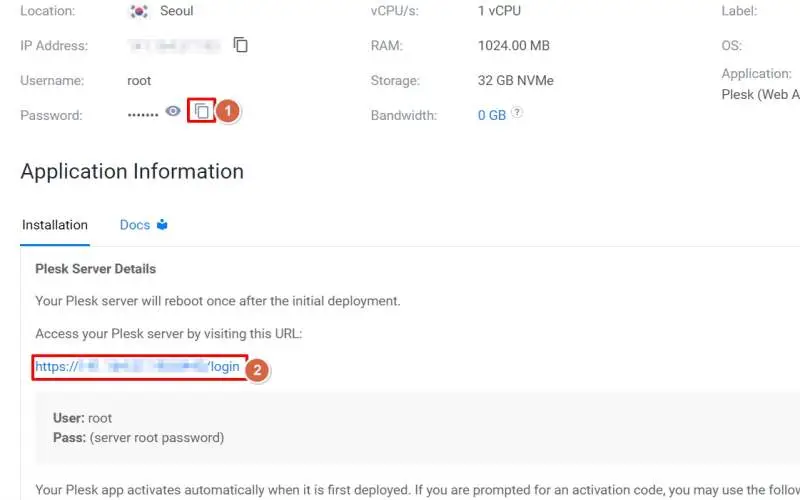Screen dimensions: 800x500
Task: Click the Bandwidth help question mark
Action: tap(517, 113)
